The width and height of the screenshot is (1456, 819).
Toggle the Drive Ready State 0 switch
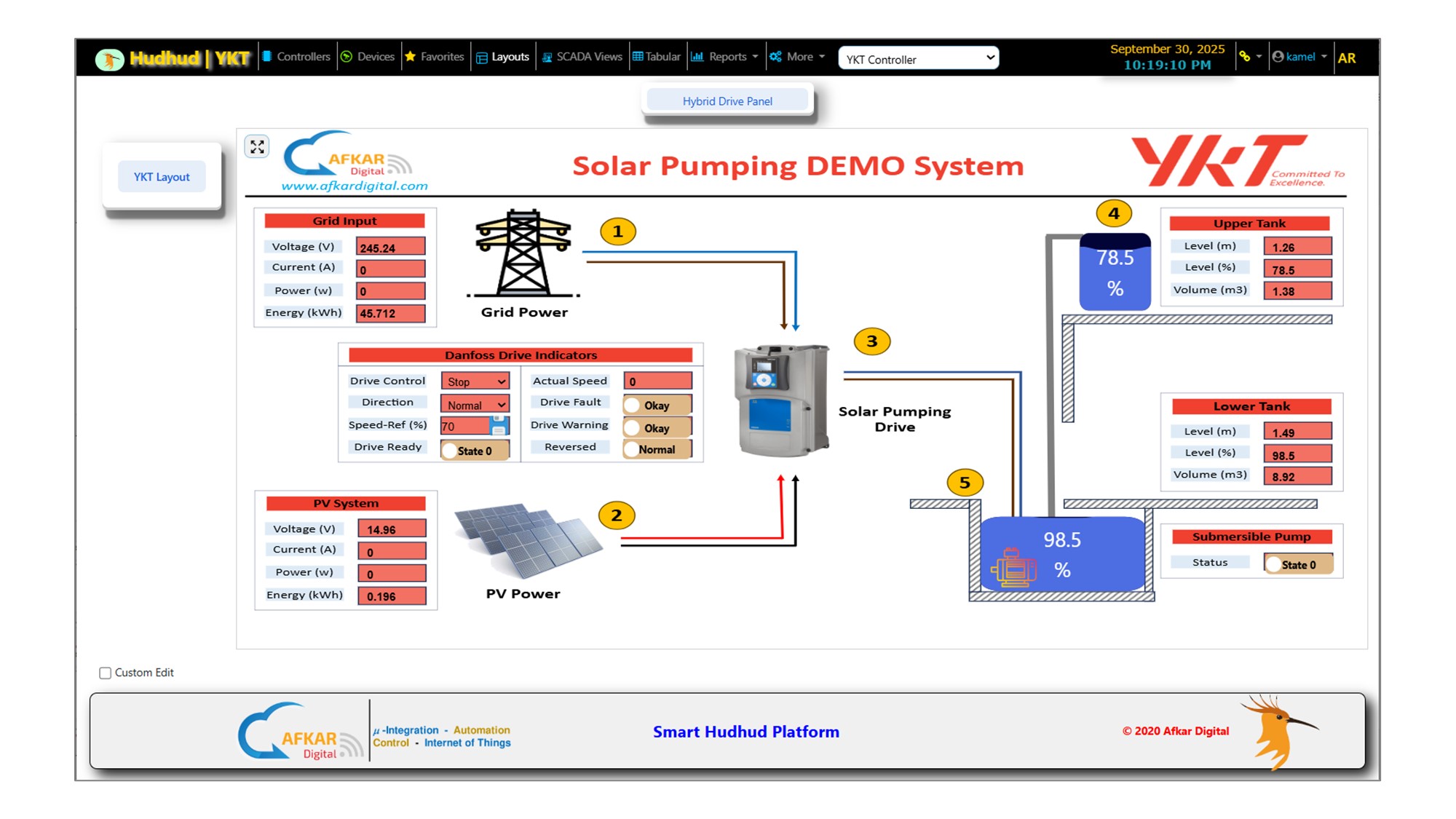474,451
